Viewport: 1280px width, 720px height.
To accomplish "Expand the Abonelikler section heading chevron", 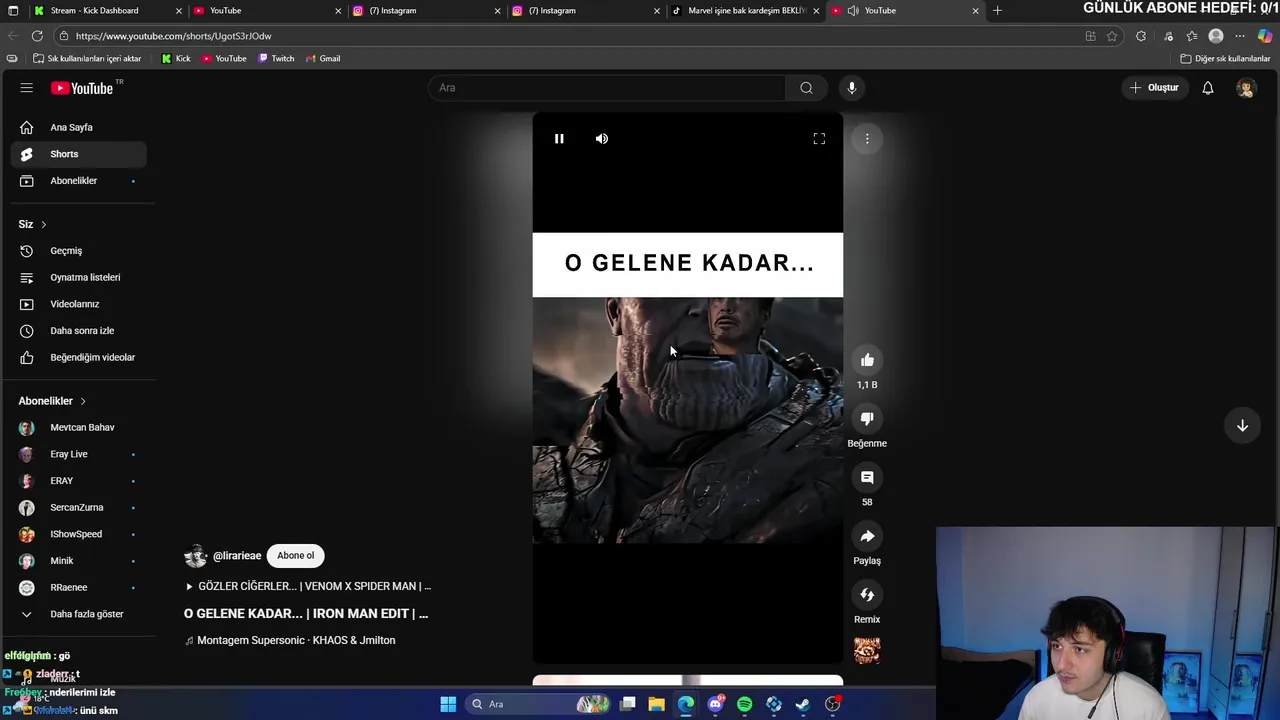I will pyautogui.click(x=83, y=401).
